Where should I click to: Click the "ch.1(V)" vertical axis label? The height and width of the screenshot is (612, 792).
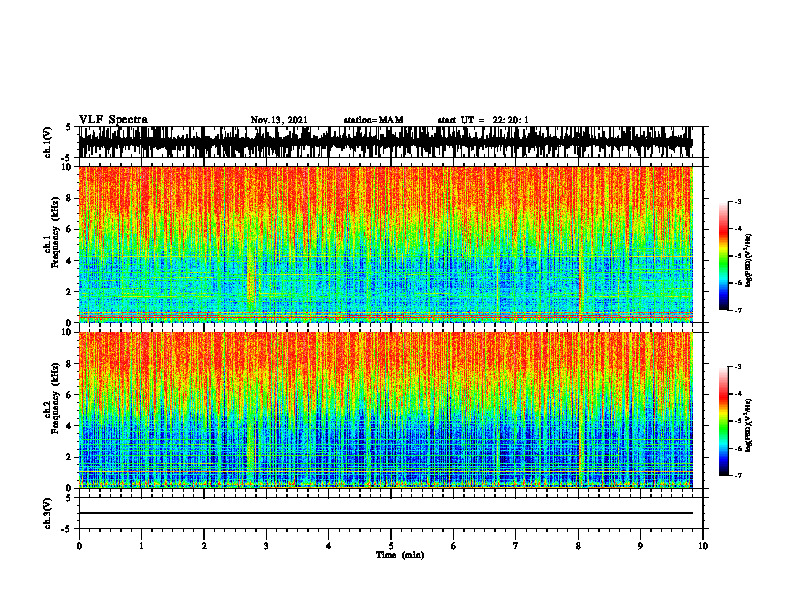tap(48, 142)
